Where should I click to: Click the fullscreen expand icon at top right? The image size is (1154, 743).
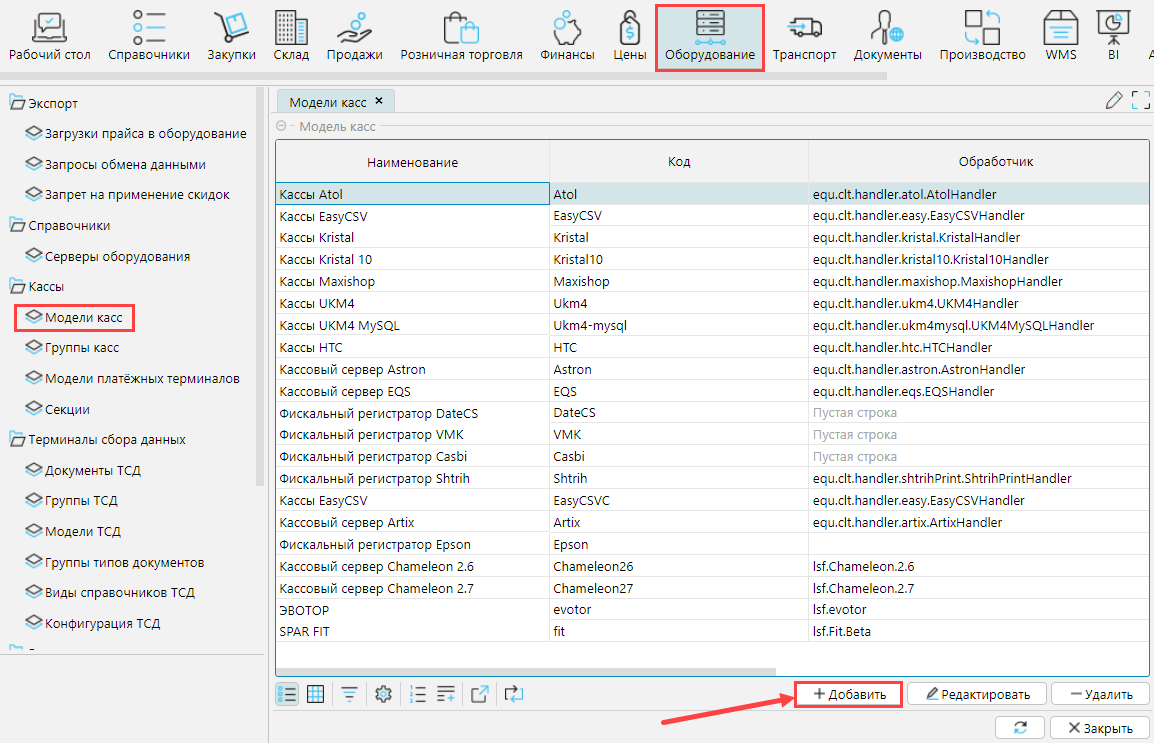click(1140, 100)
